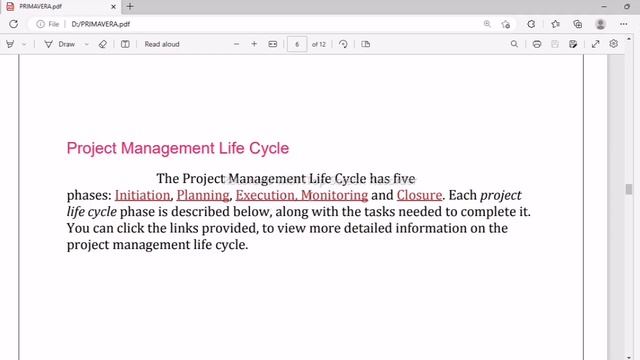
Task: Enter full screen mode
Action: (596, 44)
